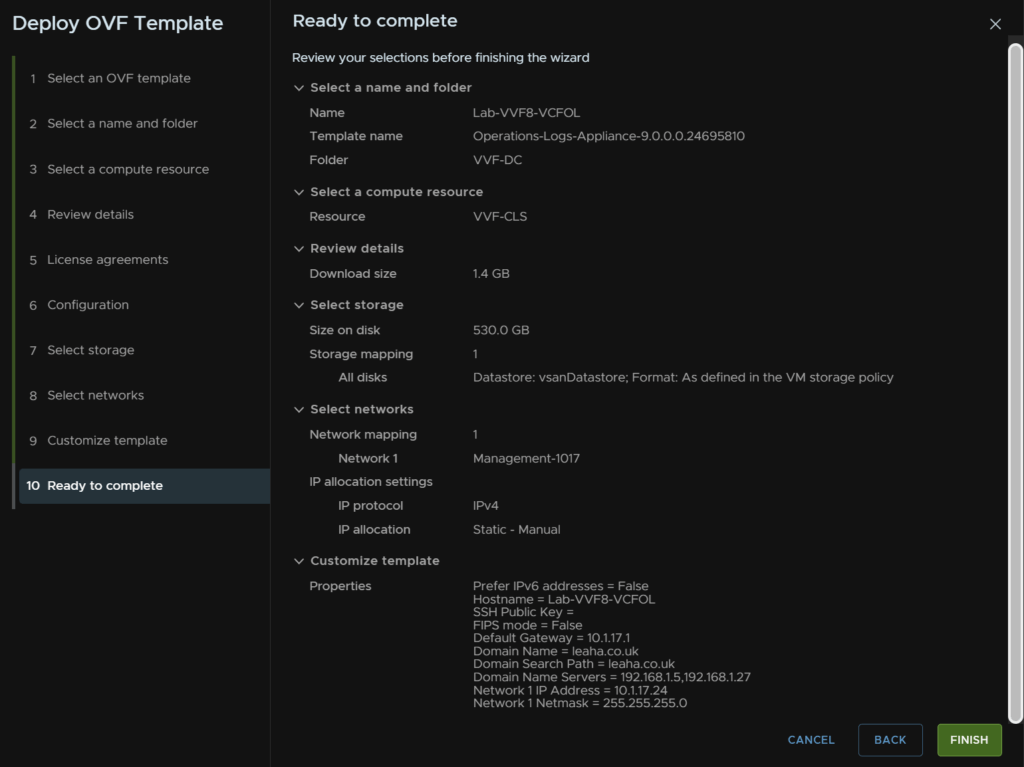This screenshot has width=1024, height=767.
Task: Click the All disks label
Action: tap(362, 378)
